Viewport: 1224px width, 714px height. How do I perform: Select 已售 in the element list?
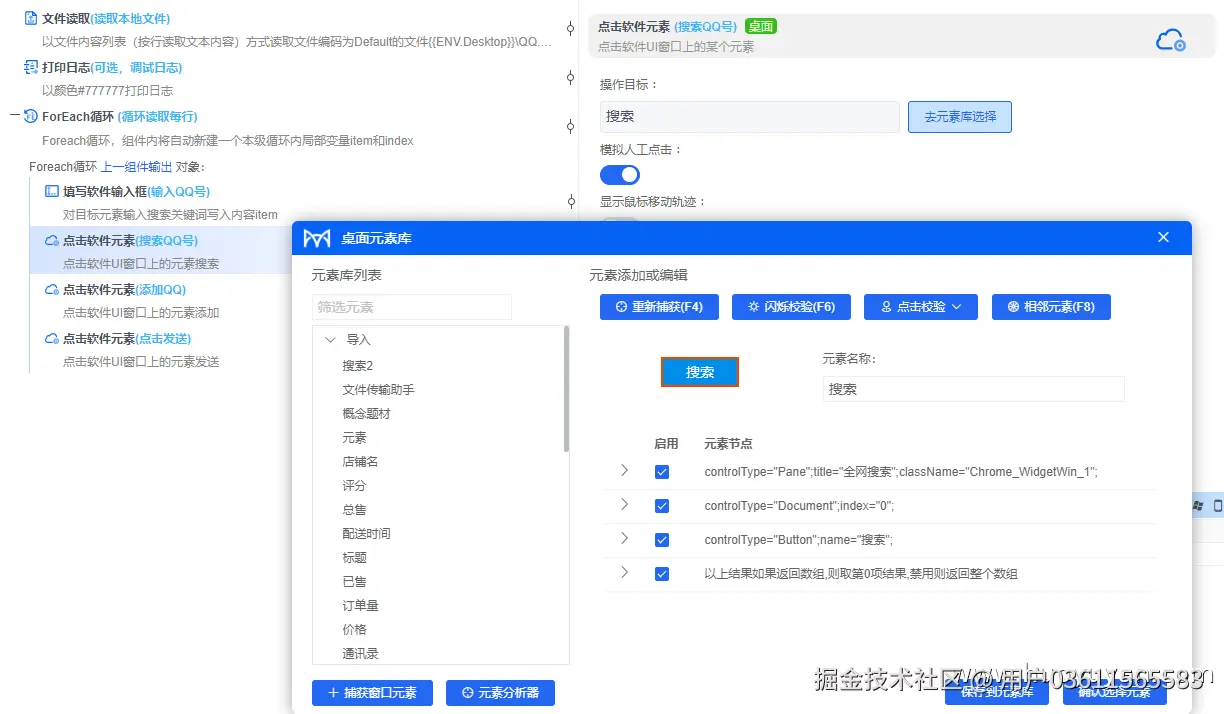click(354, 582)
